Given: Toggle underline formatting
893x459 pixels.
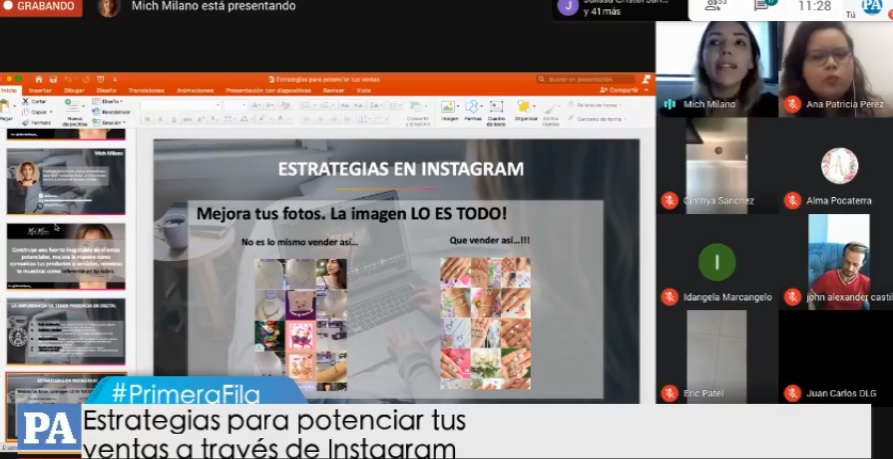Looking at the screenshot, I should point(174,119).
